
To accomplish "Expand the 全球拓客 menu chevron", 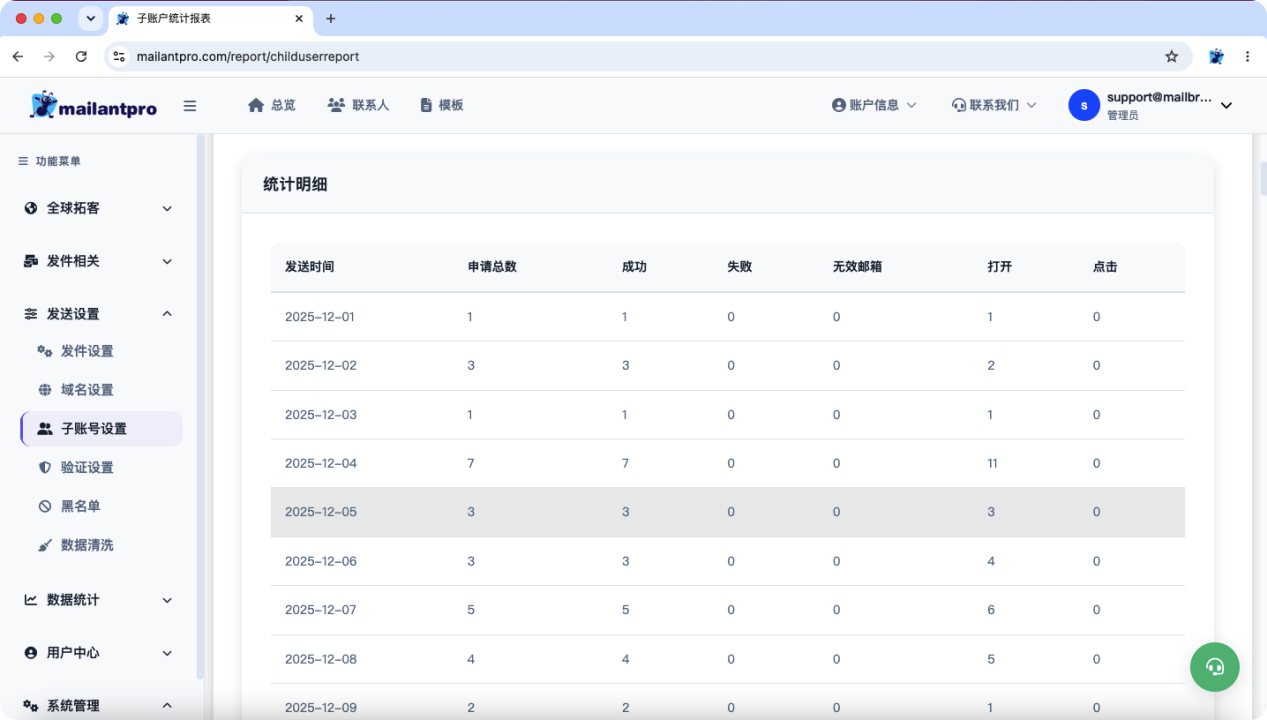I will pyautogui.click(x=167, y=208).
